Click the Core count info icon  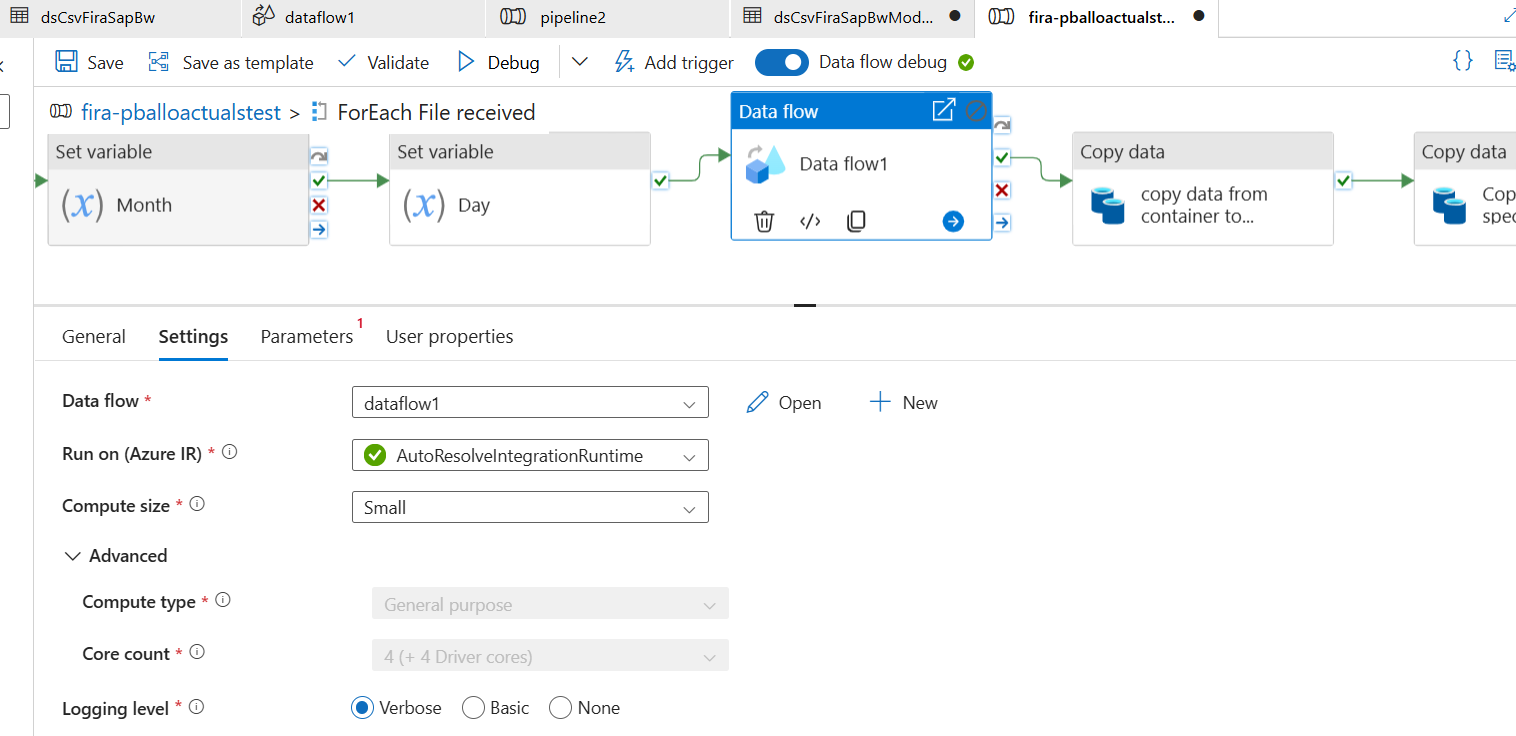(x=197, y=652)
